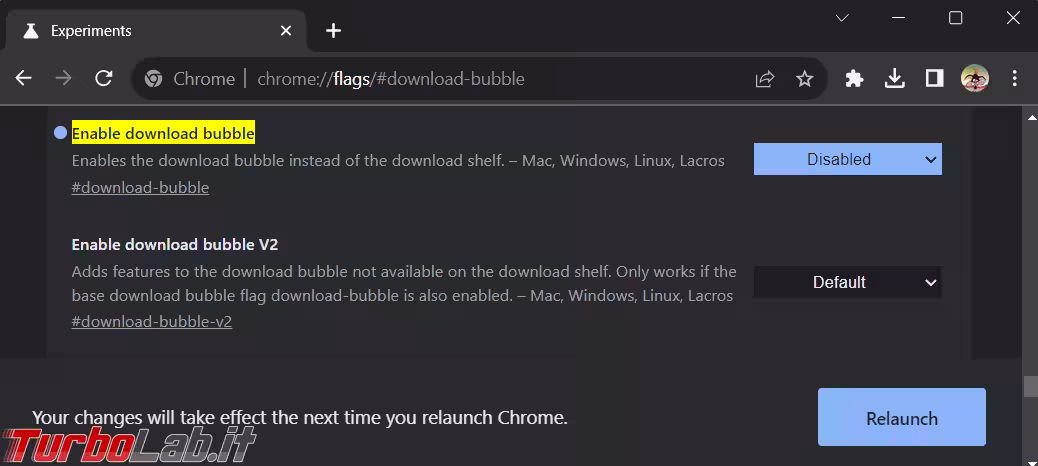The height and width of the screenshot is (466, 1038).
Task: Open Chrome's three-dot menu
Action: [1014, 78]
